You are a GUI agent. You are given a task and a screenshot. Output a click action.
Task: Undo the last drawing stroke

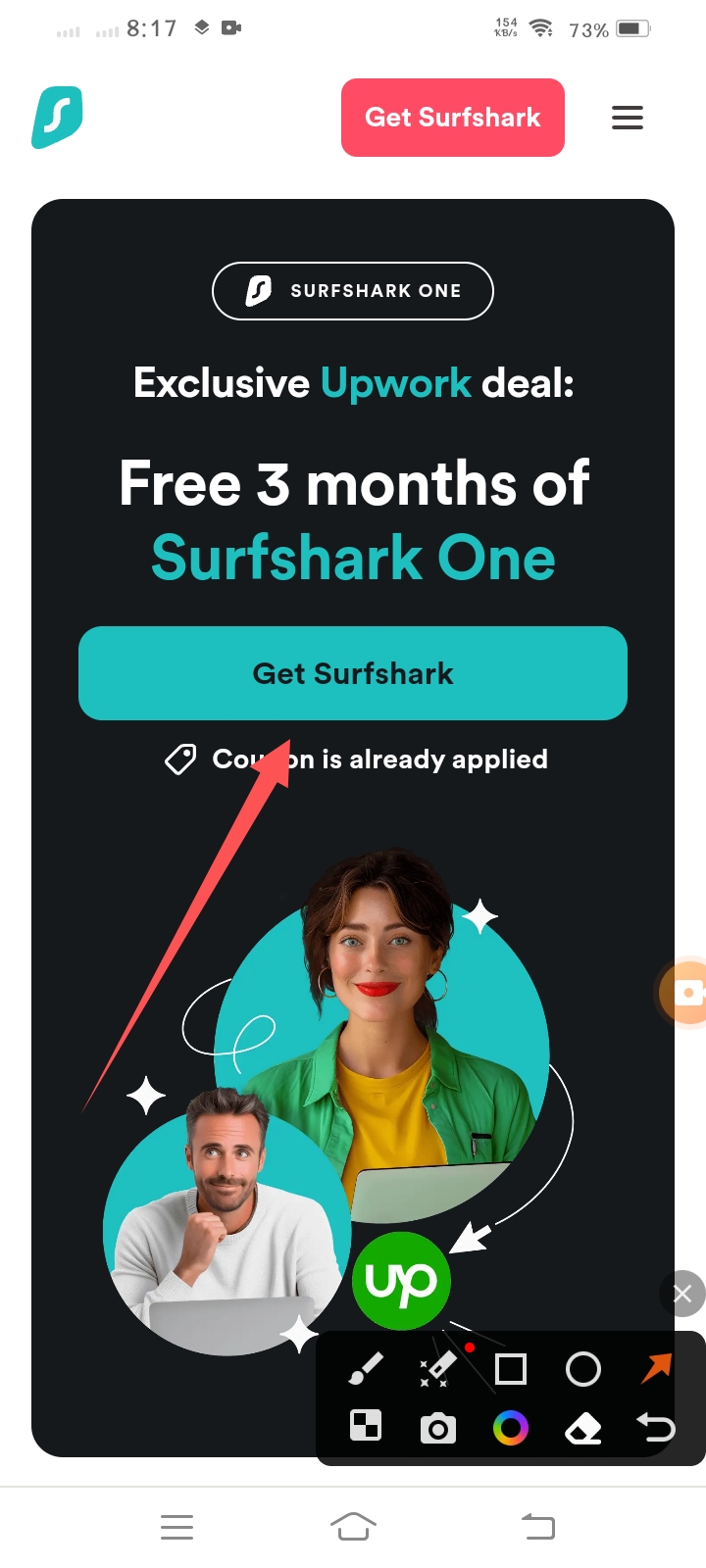656,1428
